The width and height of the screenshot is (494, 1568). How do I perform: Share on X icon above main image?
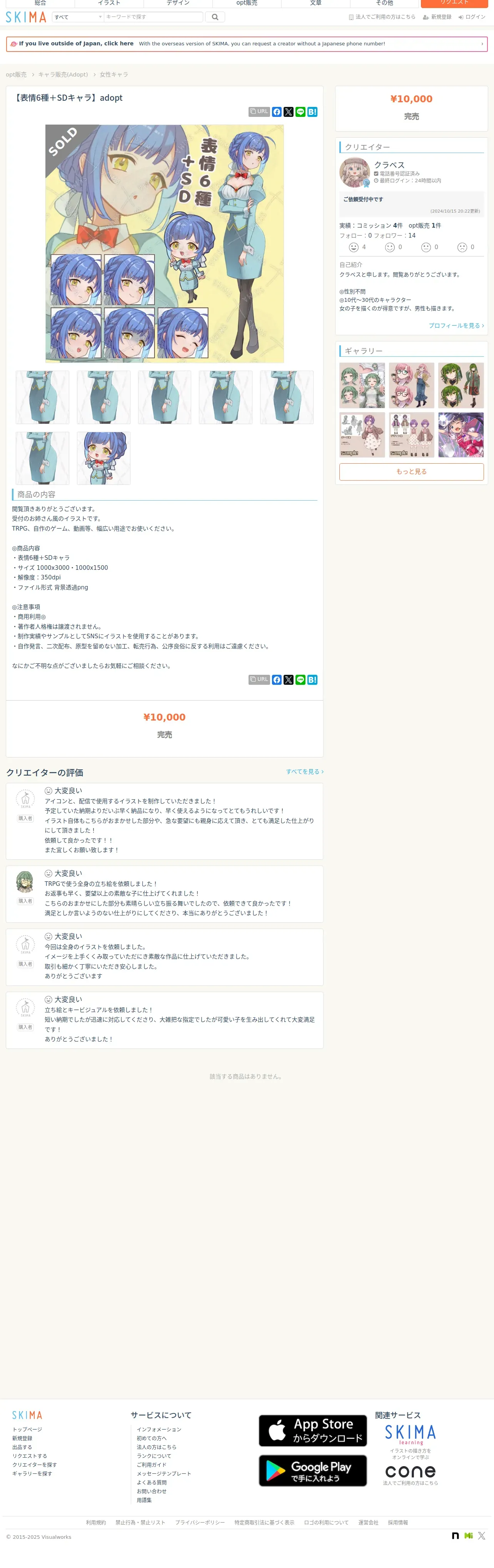289,112
